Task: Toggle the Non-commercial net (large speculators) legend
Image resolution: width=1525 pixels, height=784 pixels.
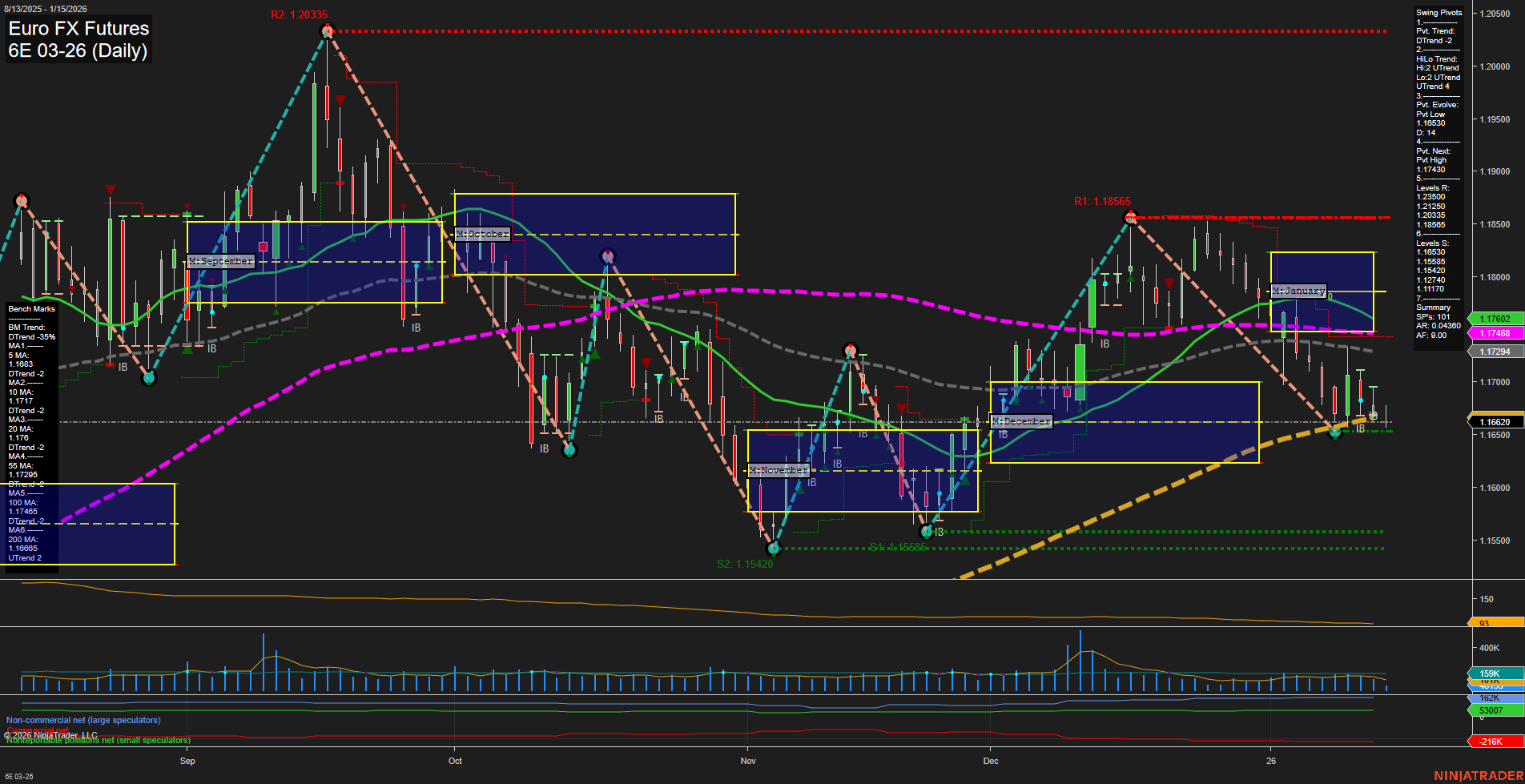Action: (83, 720)
